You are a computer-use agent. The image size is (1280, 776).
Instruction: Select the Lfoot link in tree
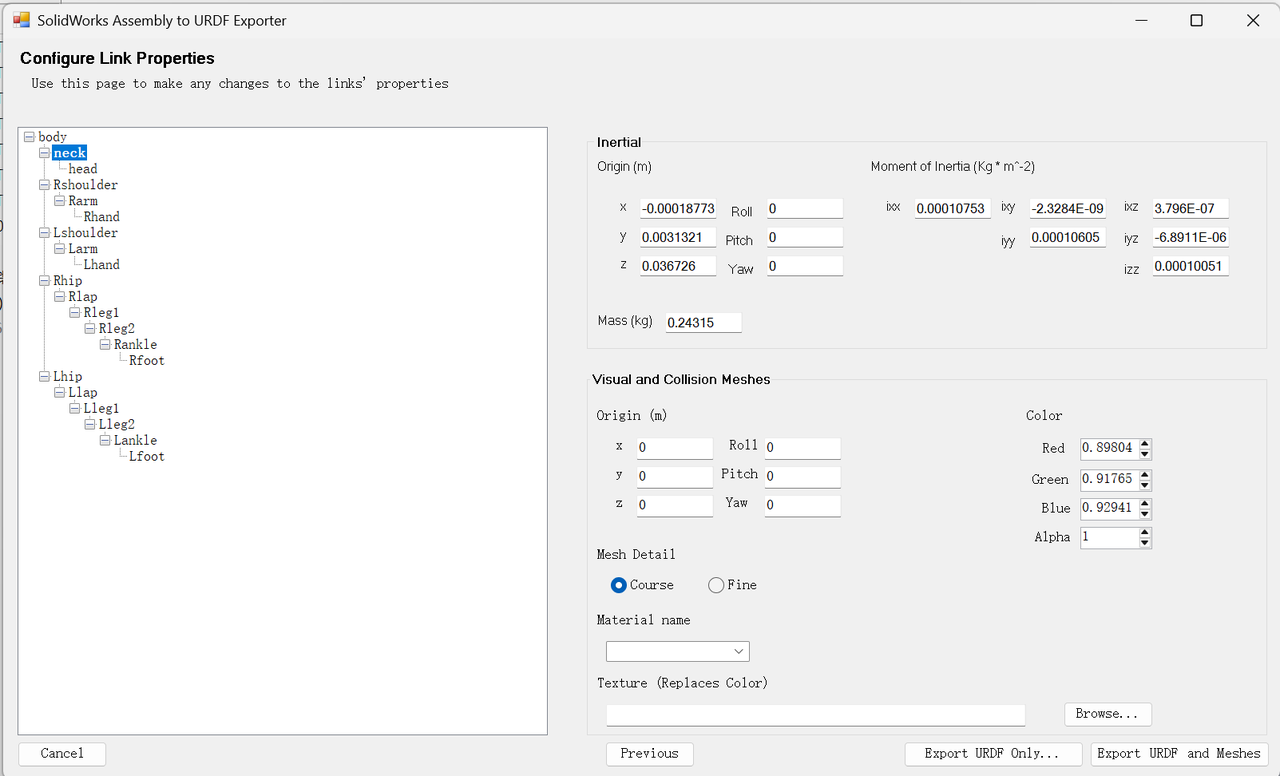click(147, 457)
